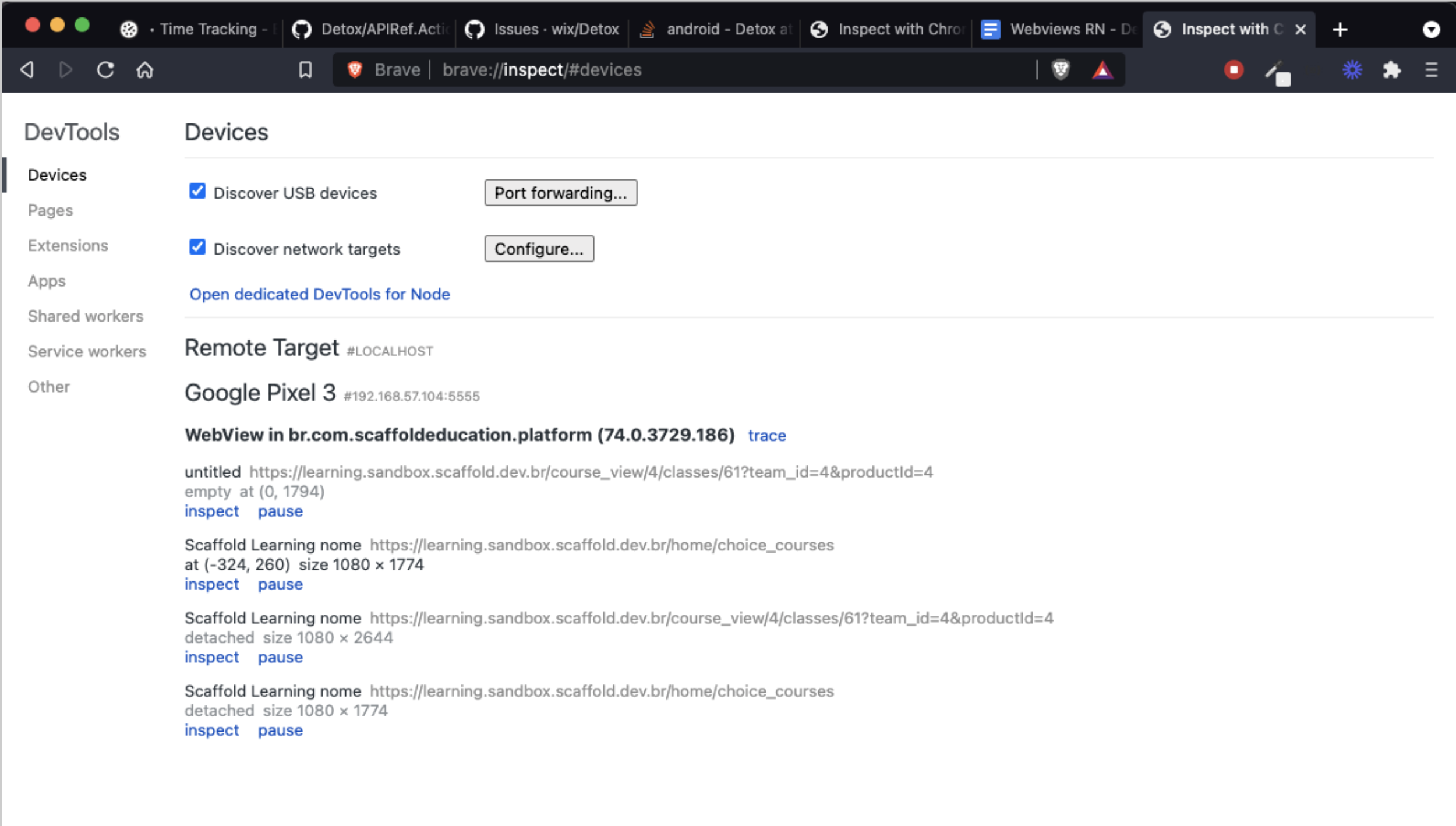Open the pen and square extension icon

1278,73
